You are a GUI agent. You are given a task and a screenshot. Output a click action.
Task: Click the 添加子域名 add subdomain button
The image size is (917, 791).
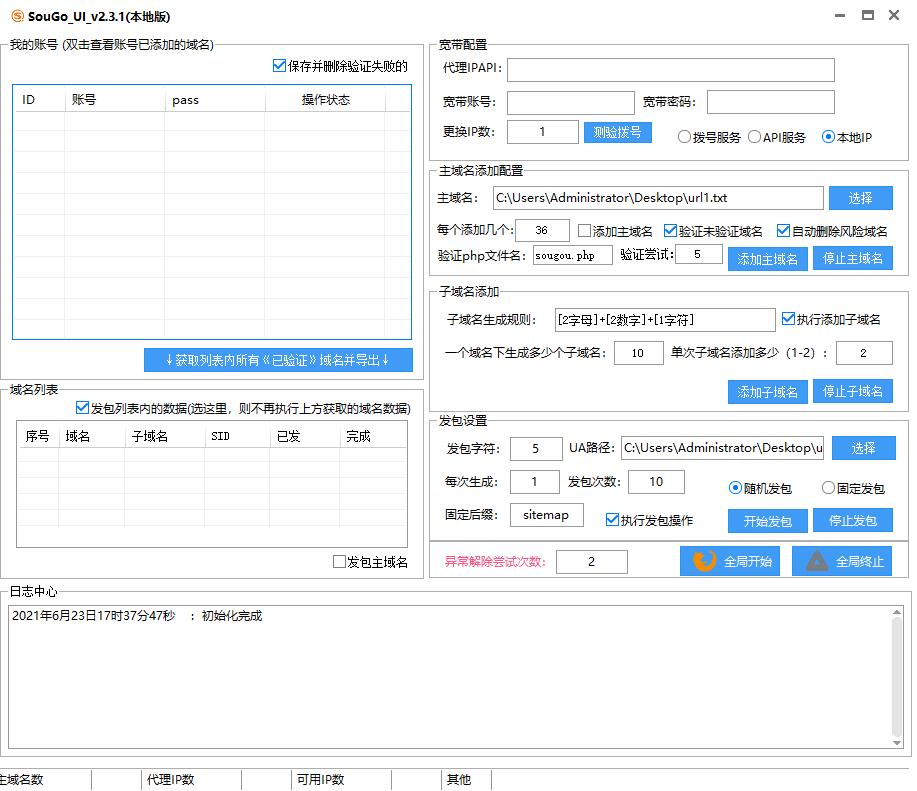(766, 391)
